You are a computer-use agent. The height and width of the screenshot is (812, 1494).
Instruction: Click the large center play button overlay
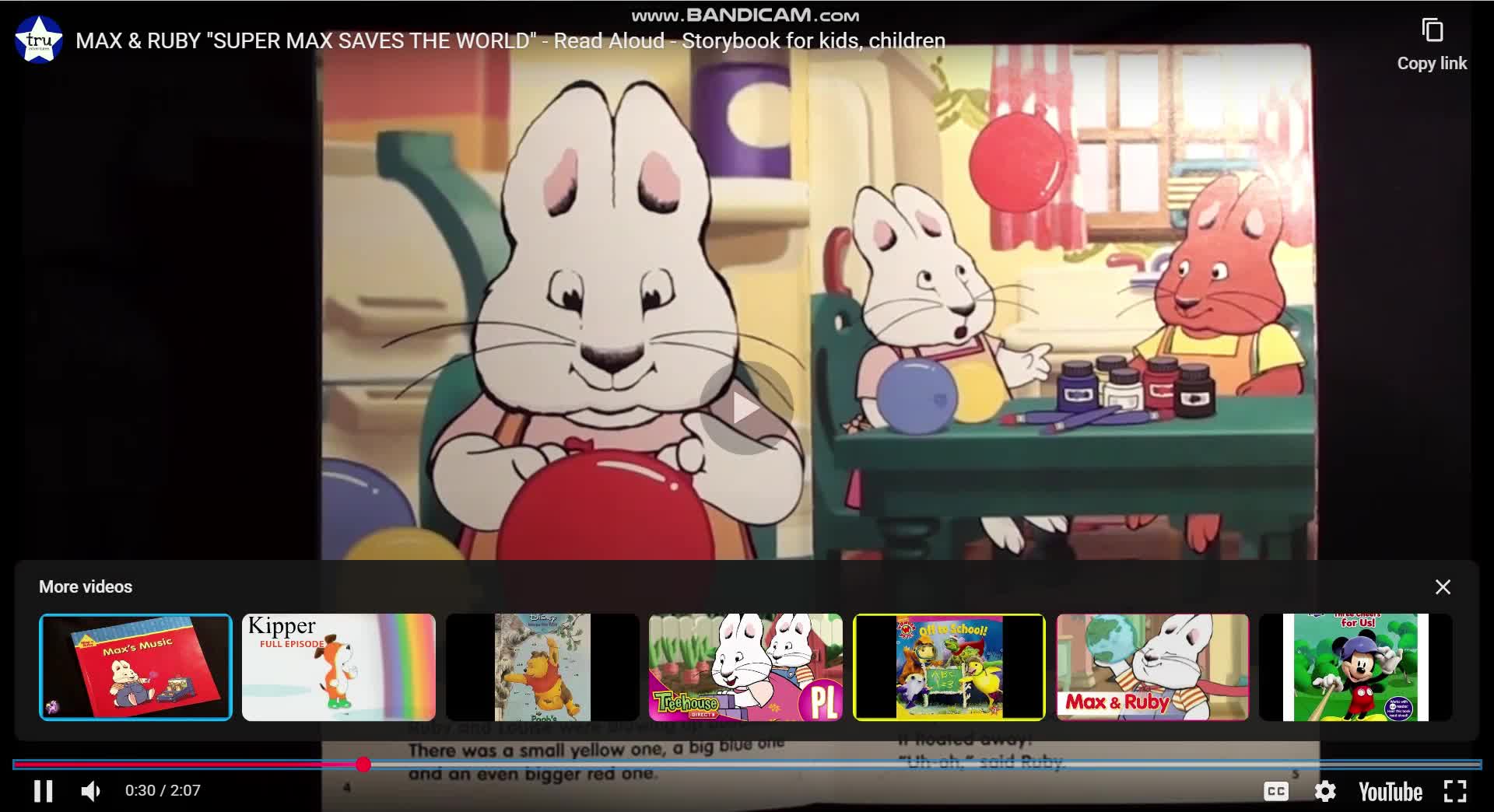click(745, 408)
